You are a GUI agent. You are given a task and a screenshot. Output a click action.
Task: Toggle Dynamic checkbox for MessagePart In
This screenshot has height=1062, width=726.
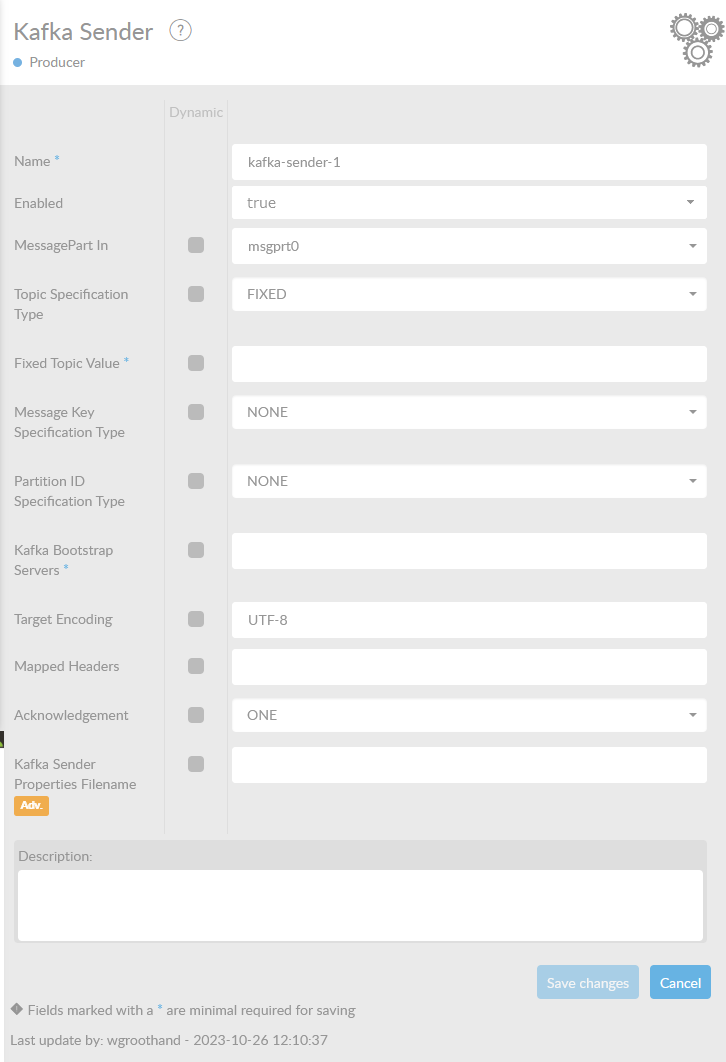pyautogui.click(x=196, y=245)
